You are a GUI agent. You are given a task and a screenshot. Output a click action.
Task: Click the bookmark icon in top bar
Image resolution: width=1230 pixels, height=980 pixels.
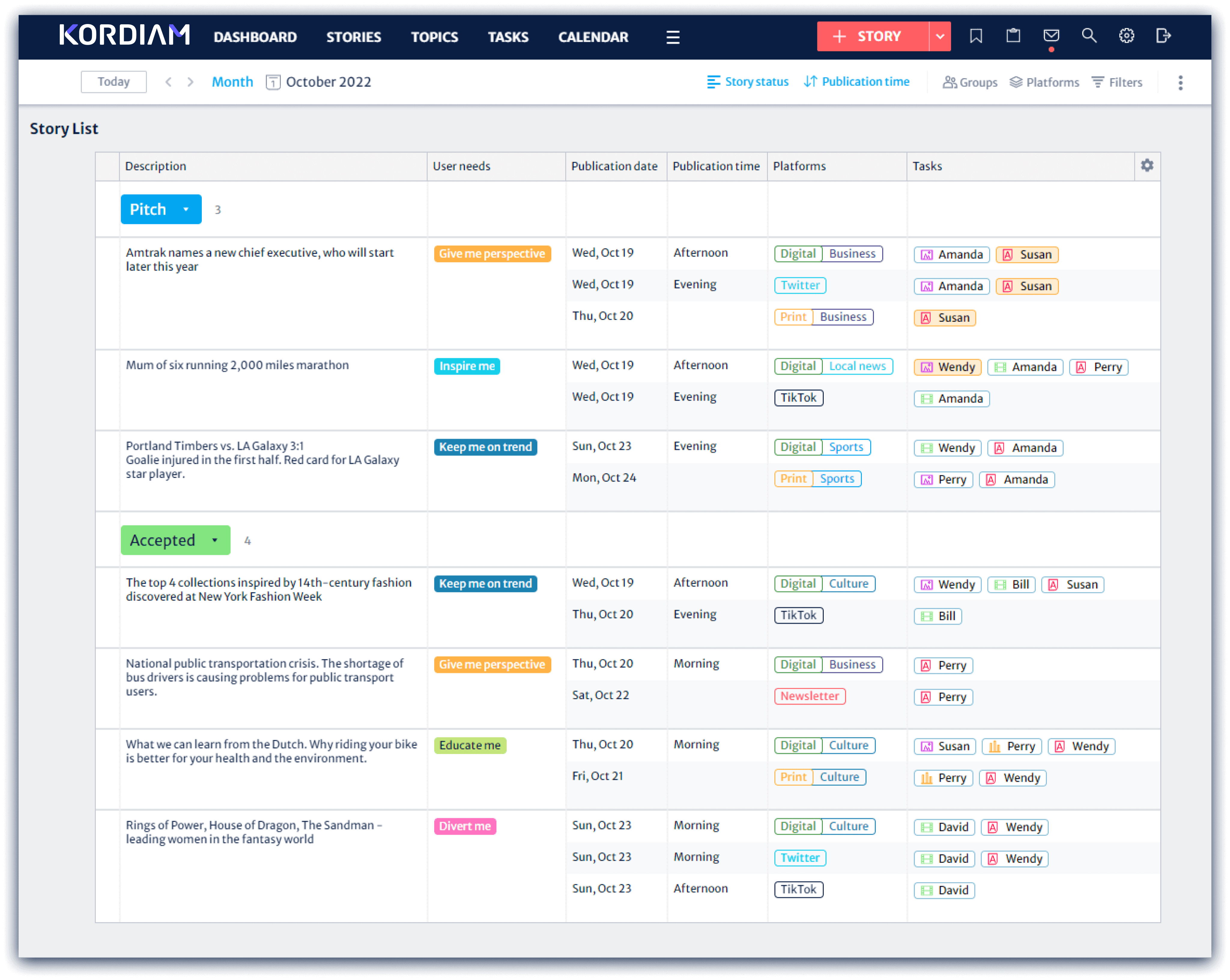[976, 36]
